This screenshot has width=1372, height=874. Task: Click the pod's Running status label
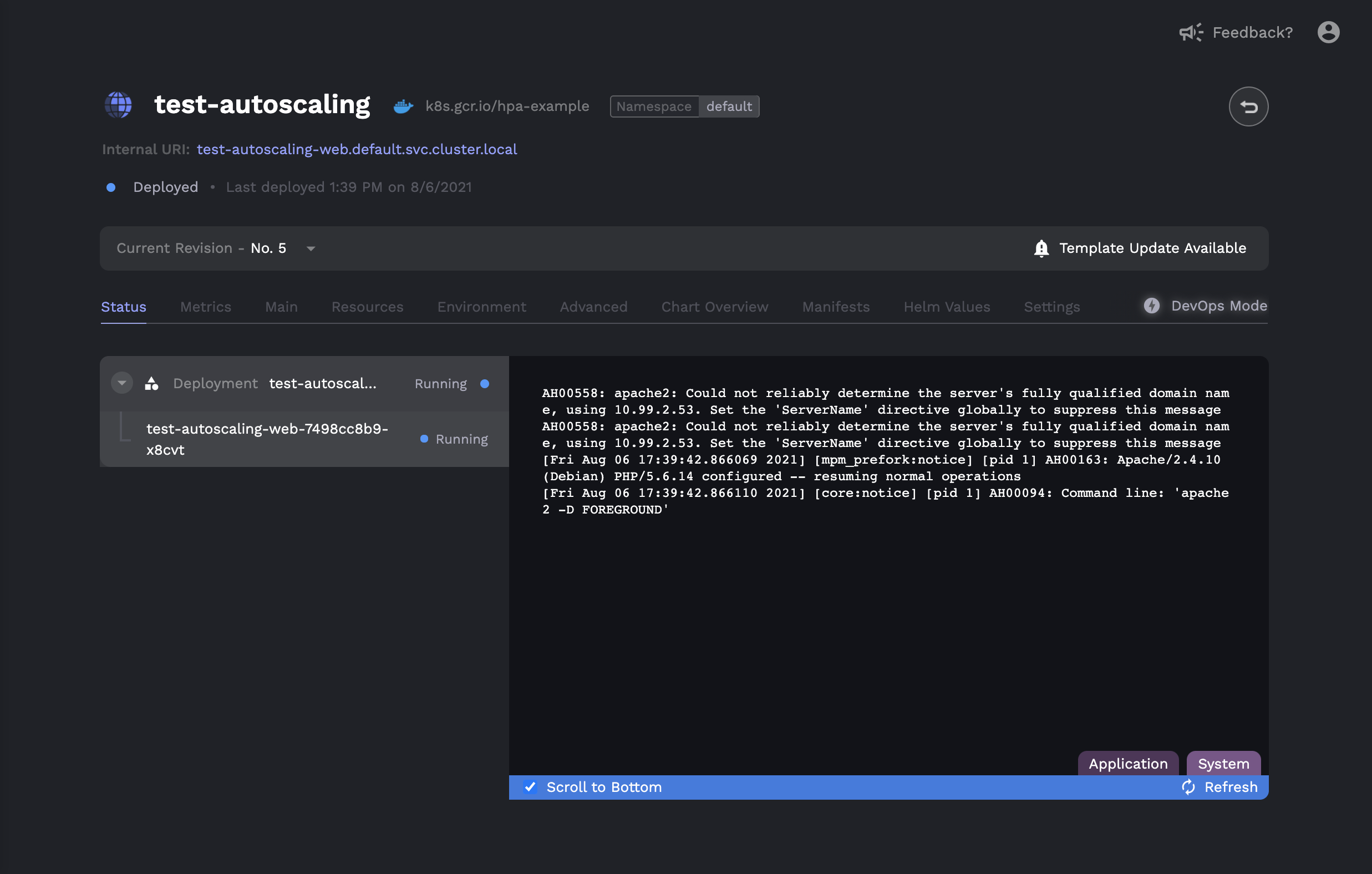coord(461,439)
